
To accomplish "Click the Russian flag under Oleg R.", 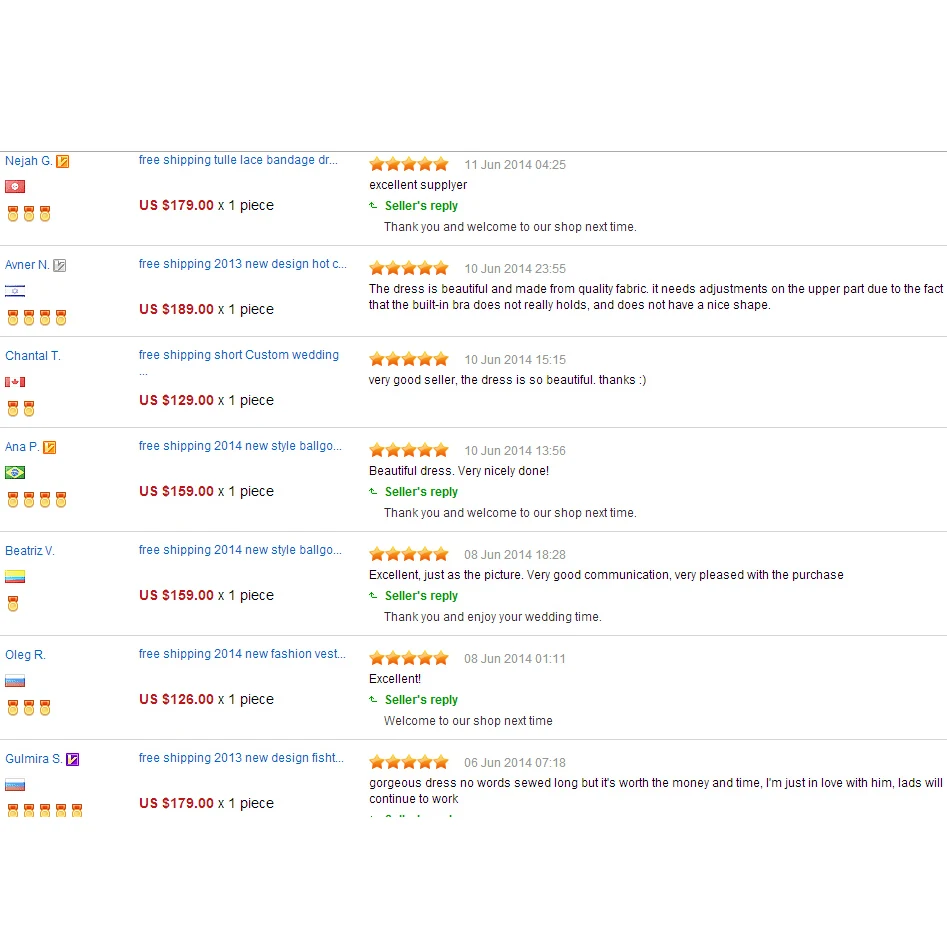I will [x=15, y=681].
